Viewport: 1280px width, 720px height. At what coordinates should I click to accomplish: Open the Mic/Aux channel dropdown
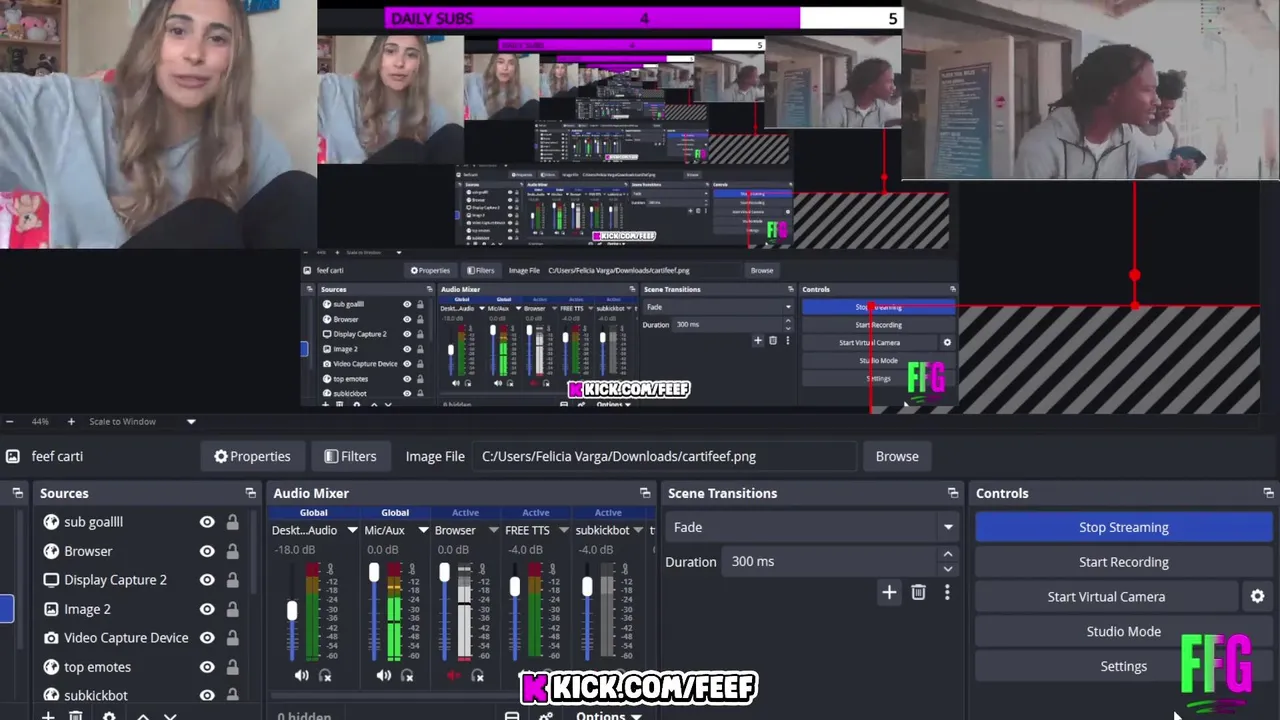[x=423, y=530]
